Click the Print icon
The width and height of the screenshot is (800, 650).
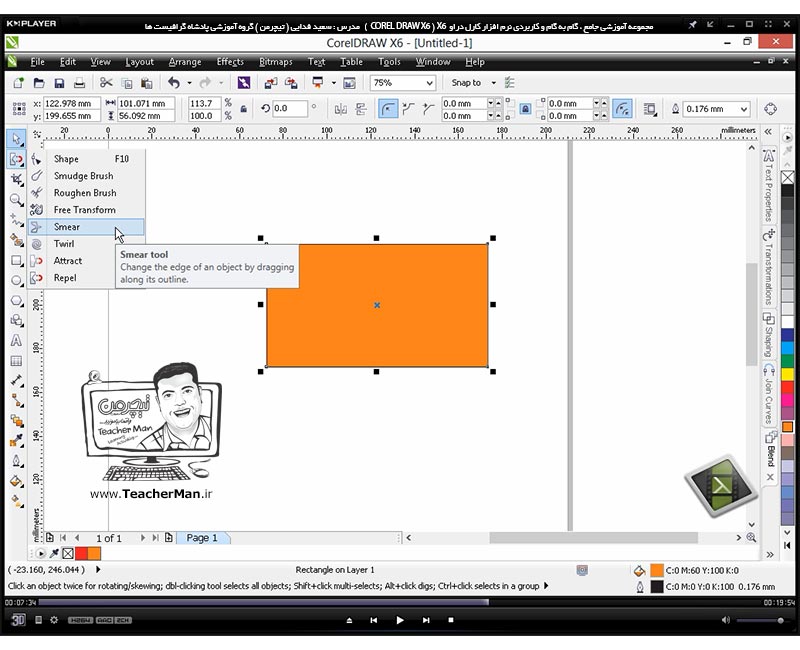tap(79, 83)
